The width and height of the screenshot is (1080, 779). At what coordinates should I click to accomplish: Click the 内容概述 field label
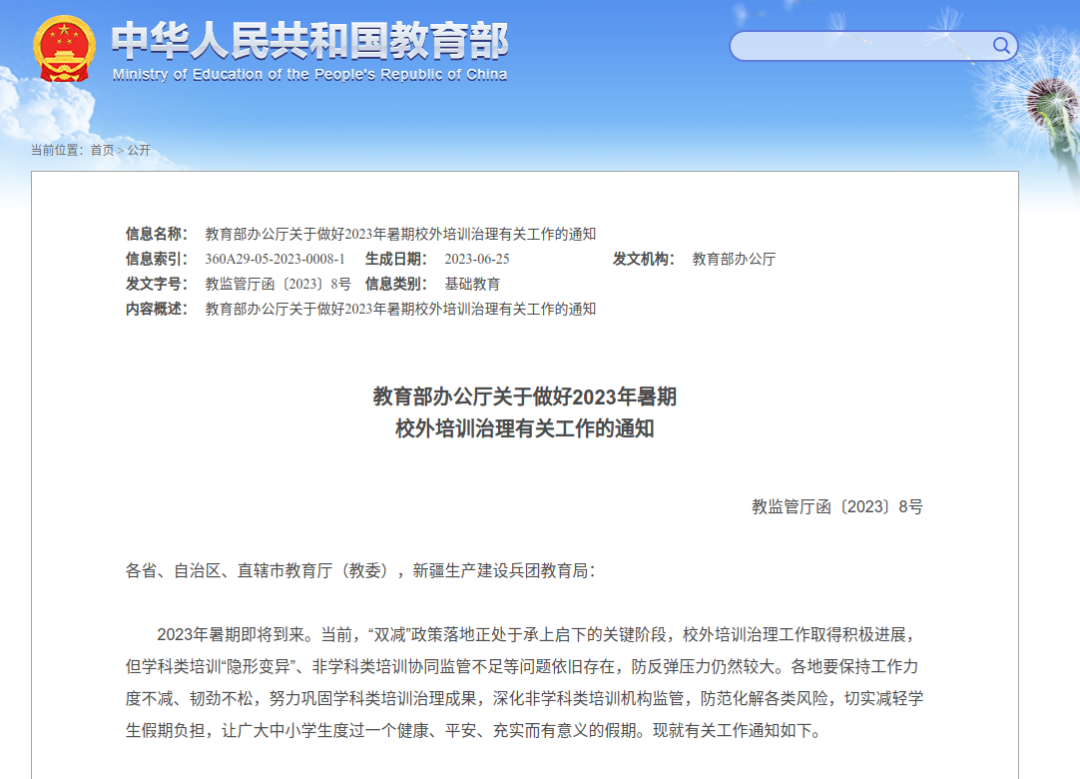click(x=156, y=309)
